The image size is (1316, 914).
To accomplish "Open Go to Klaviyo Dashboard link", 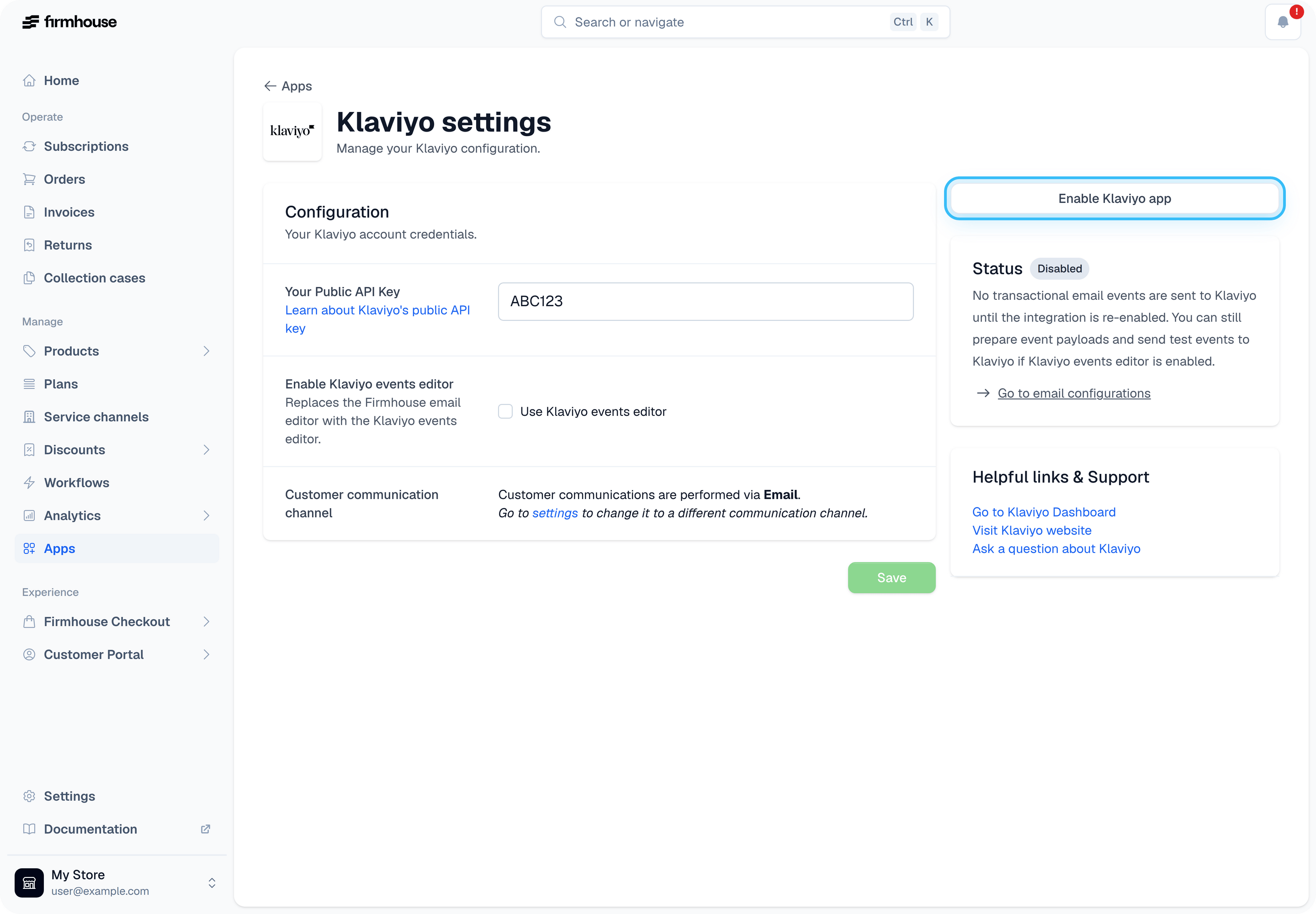I will click(1043, 512).
